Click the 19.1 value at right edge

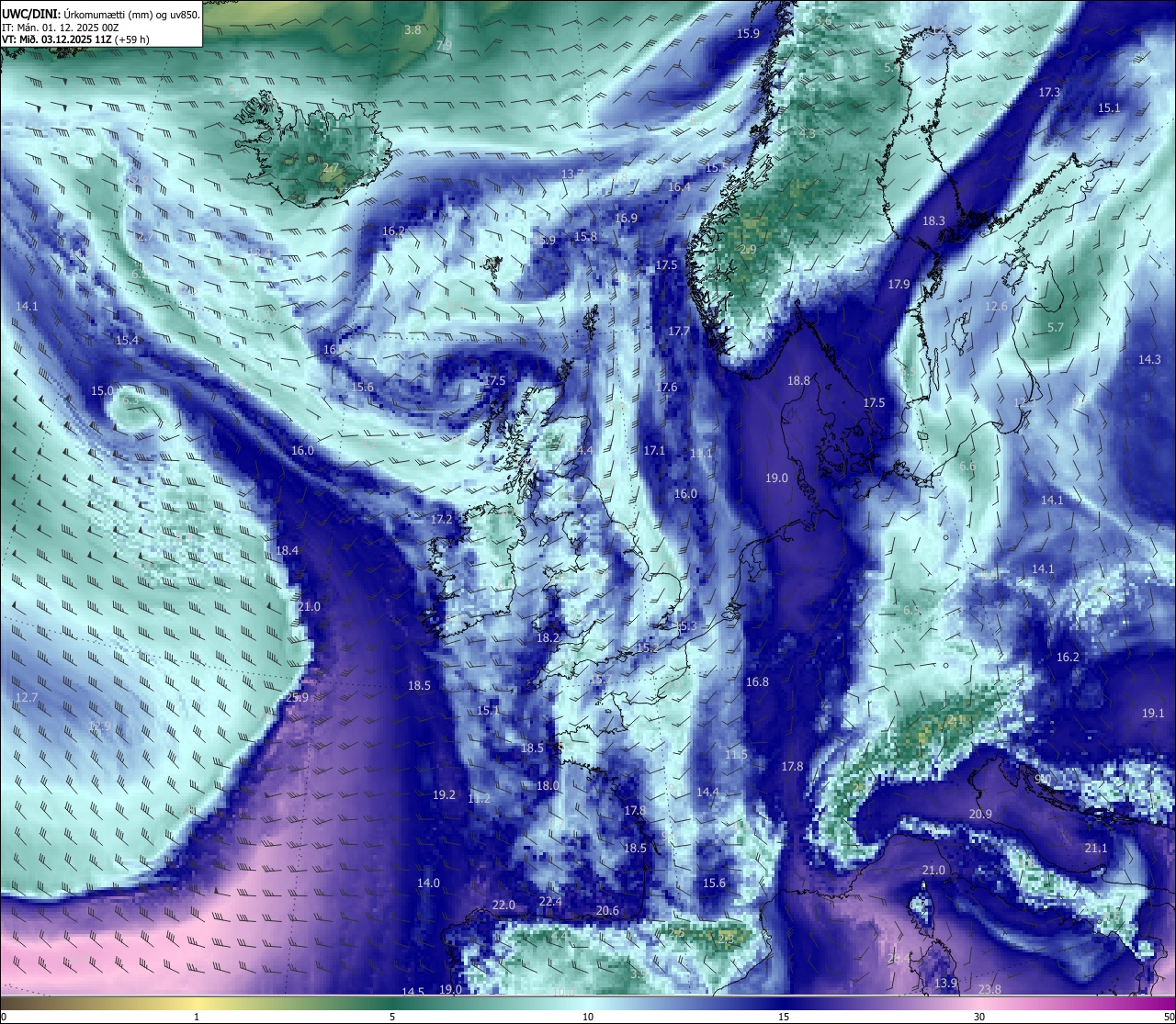tap(1153, 714)
